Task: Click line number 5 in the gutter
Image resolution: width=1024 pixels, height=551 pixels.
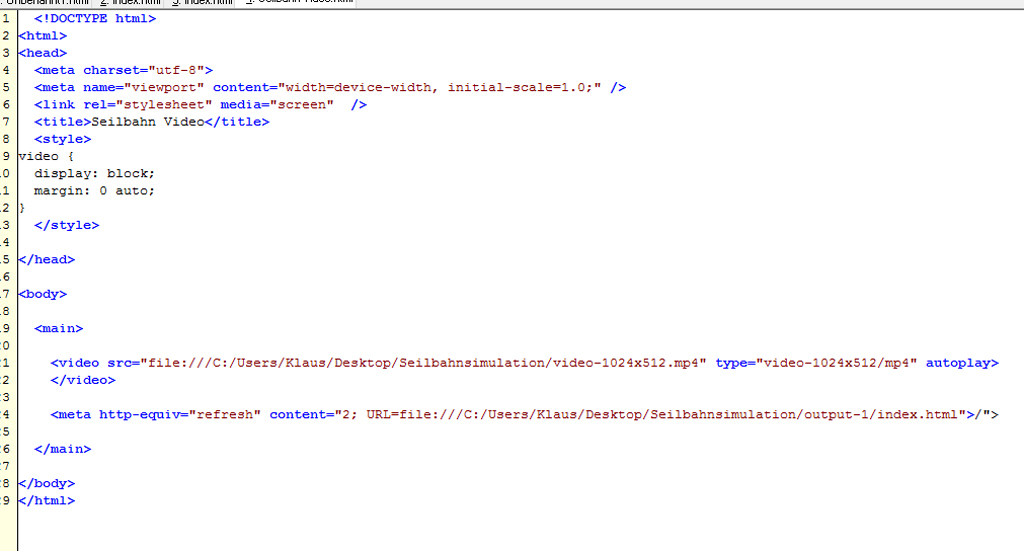Action: click(x=6, y=87)
